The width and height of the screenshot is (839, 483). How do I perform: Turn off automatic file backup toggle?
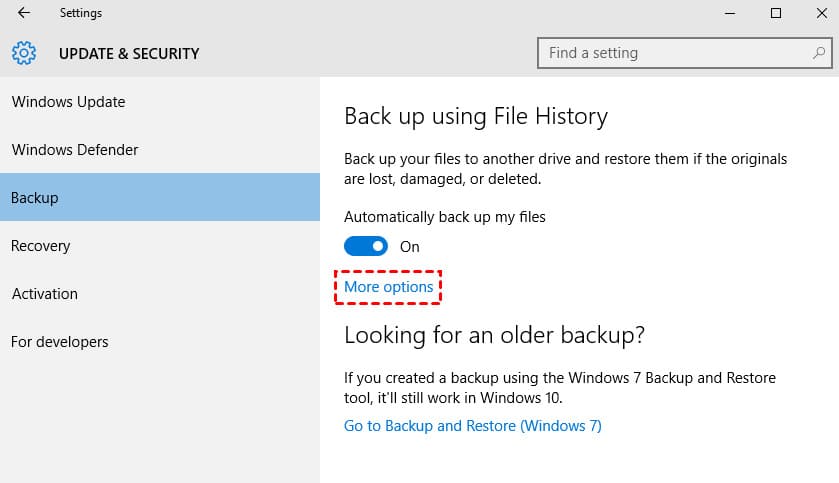tap(366, 246)
